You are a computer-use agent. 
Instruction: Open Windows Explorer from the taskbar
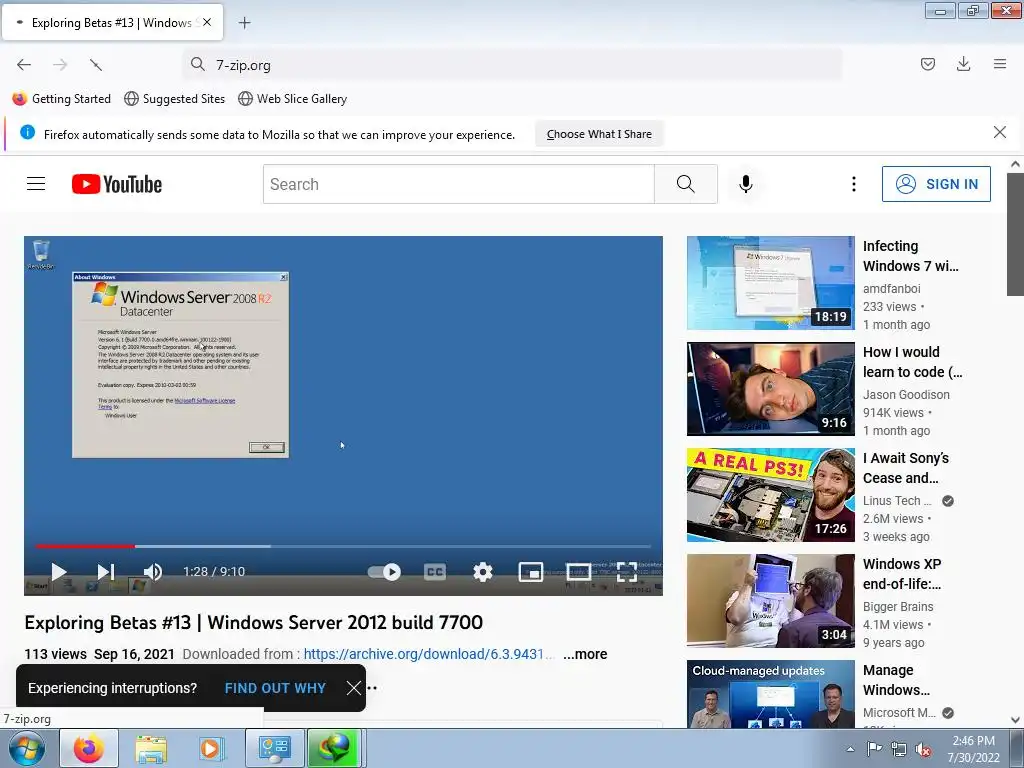152,748
